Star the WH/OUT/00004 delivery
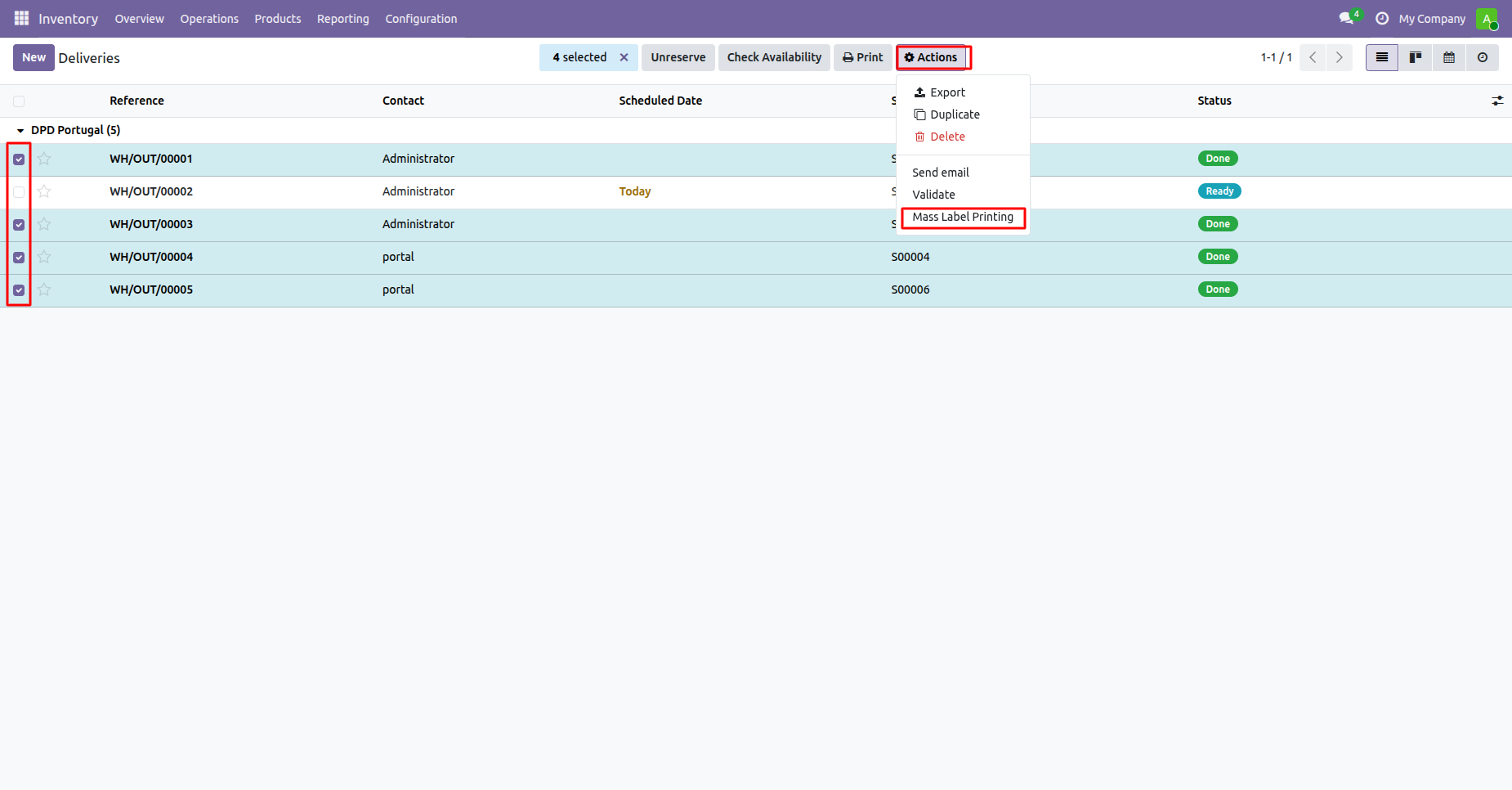This screenshot has width=1512, height=790. [44, 257]
